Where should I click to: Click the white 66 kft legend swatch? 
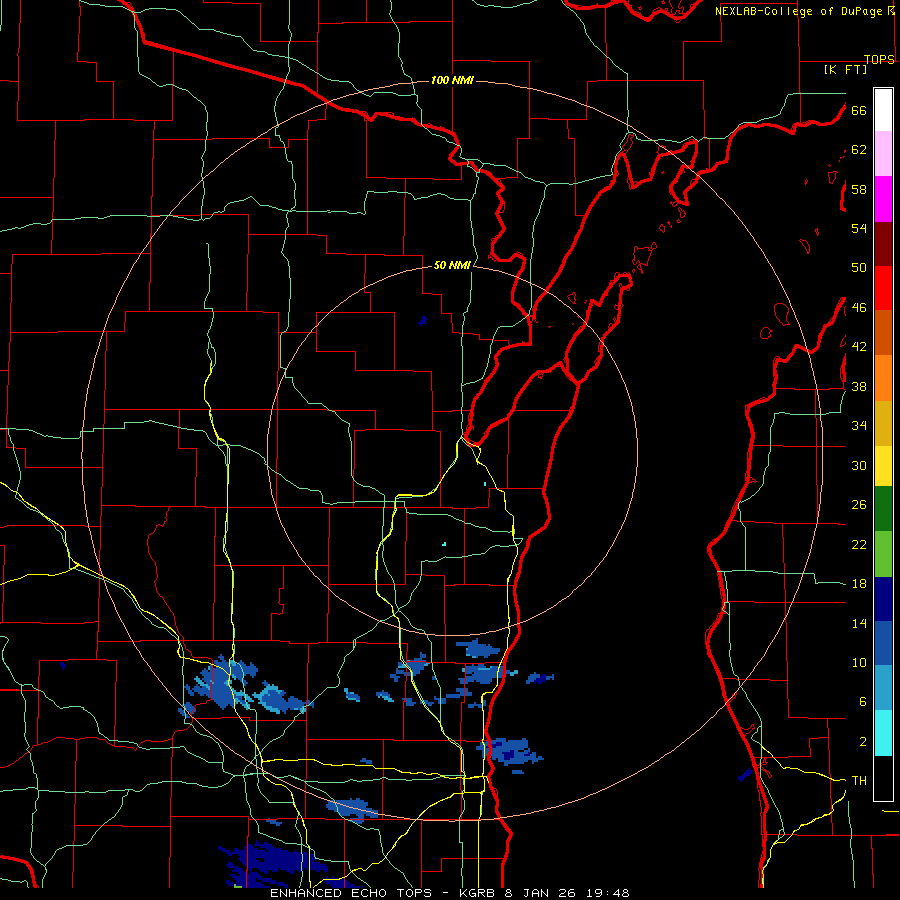pos(883,110)
